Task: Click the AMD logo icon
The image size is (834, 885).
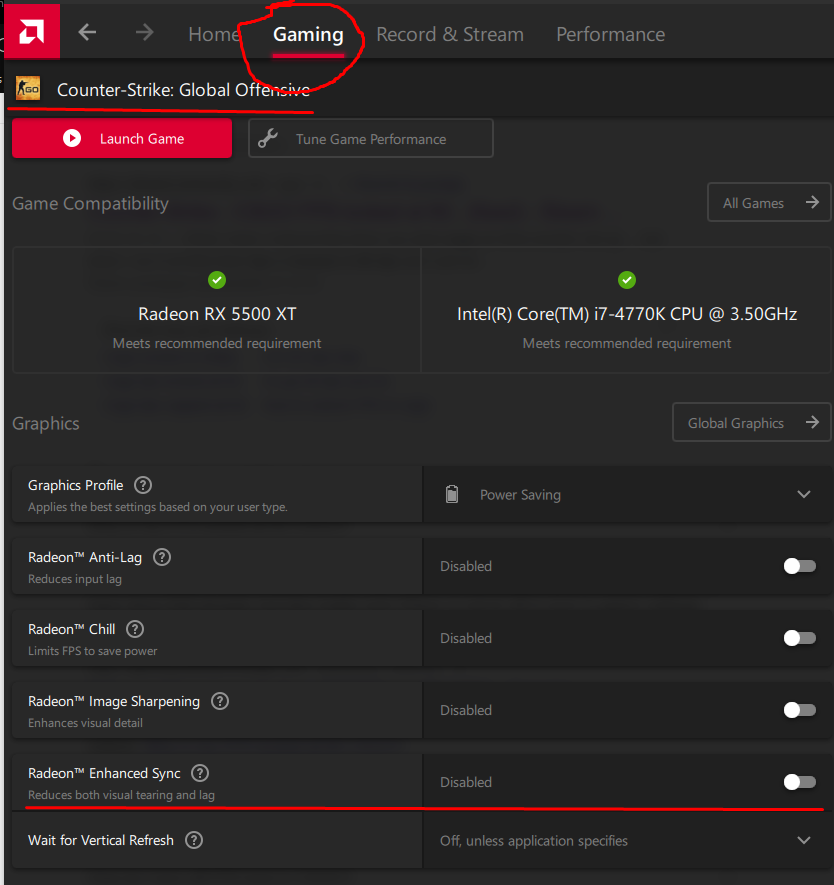Action: 32,31
